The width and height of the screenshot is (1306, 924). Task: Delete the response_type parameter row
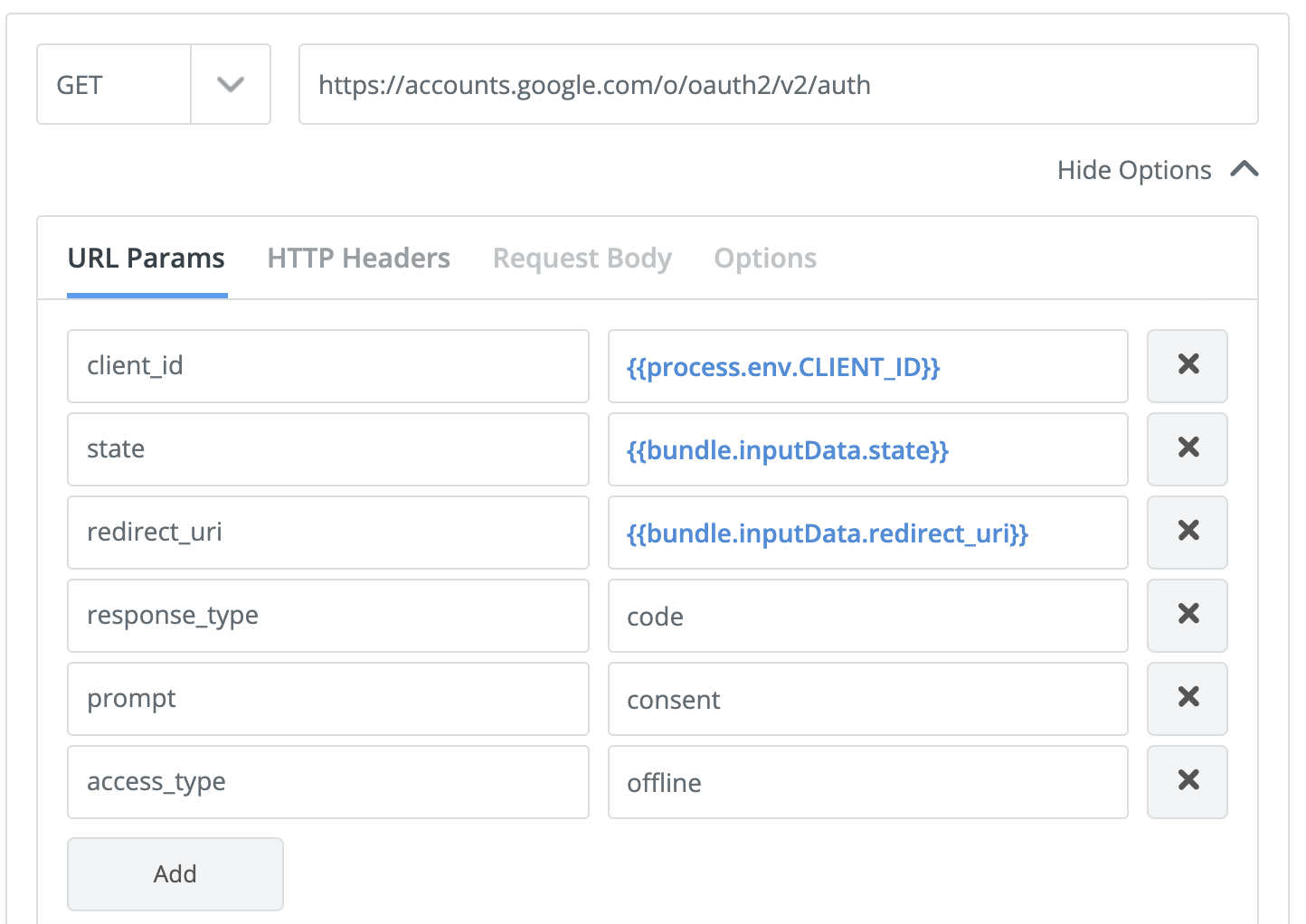[x=1187, y=615]
